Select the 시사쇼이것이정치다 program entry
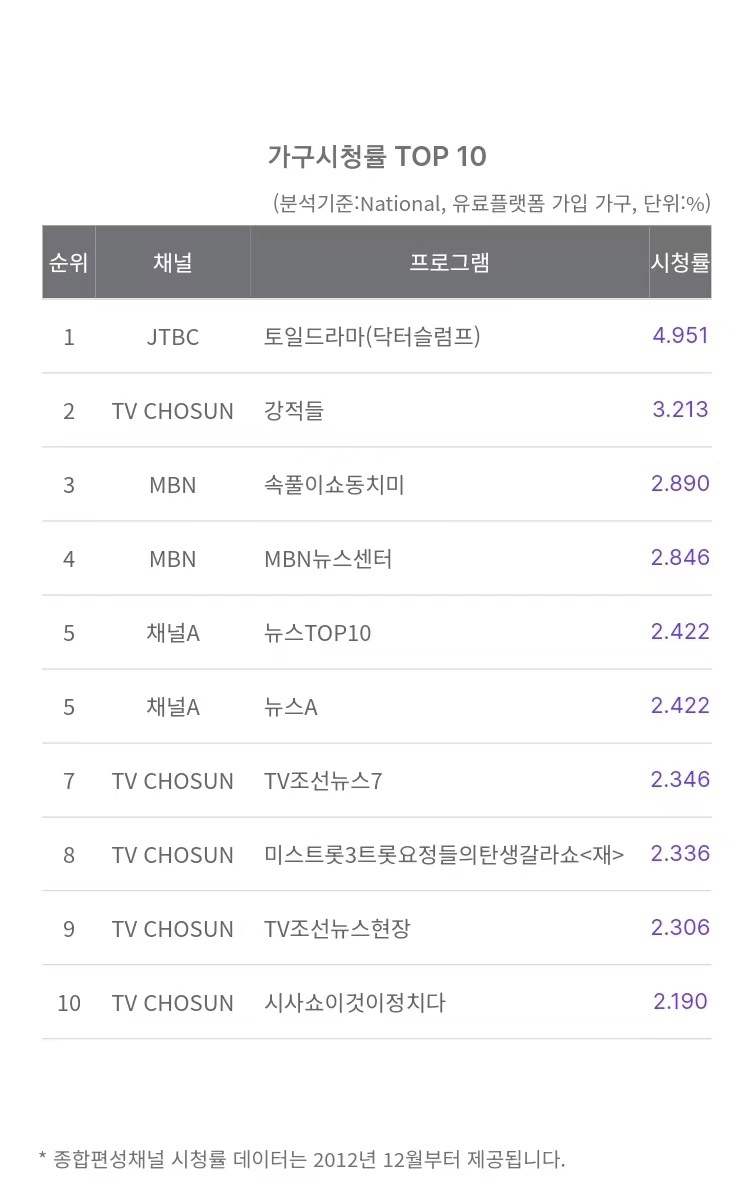Screen dimensions: 751x1179 pyautogui.click(x=355, y=1002)
